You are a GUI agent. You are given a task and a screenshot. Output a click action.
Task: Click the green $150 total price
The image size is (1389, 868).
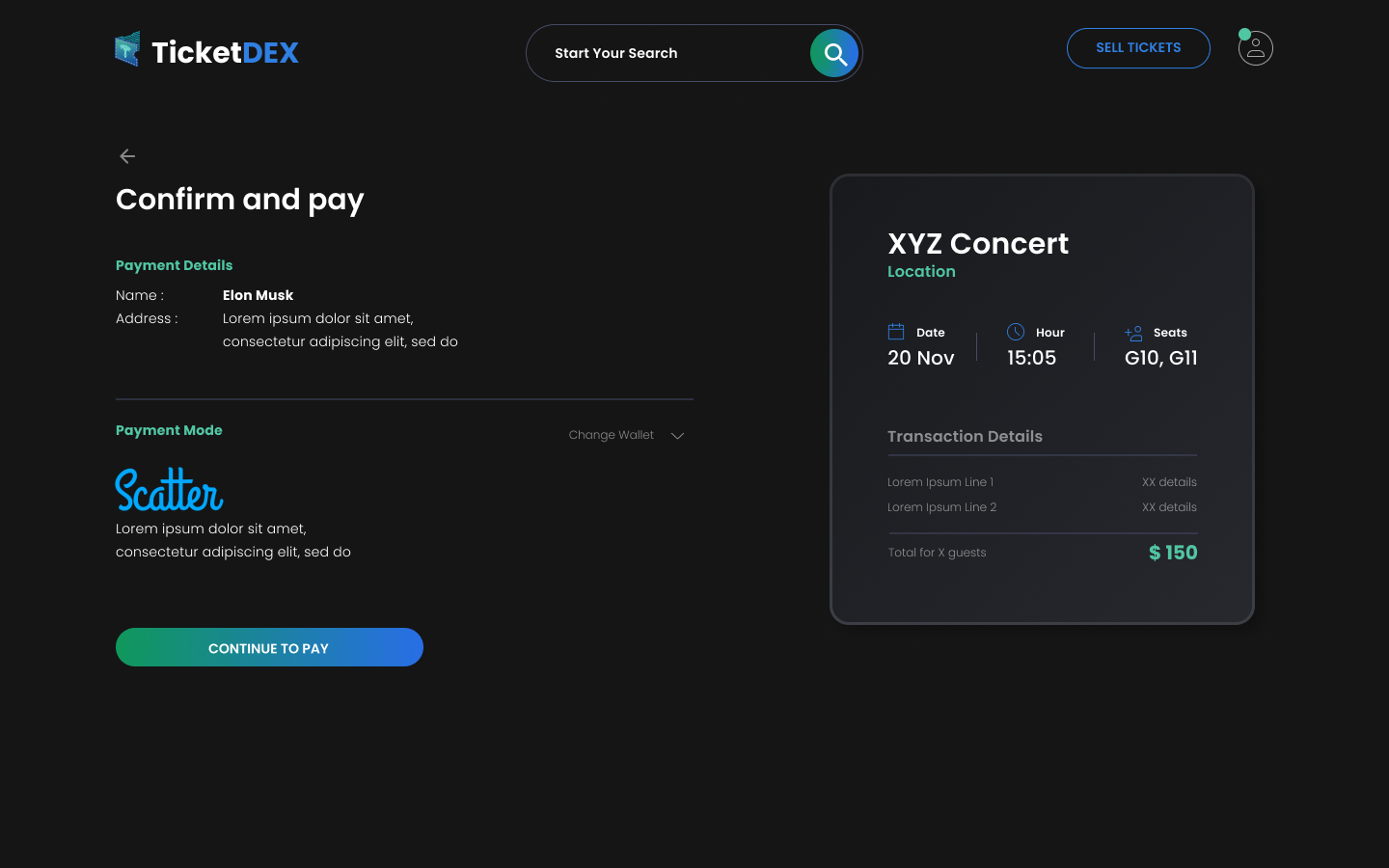click(1173, 552)
